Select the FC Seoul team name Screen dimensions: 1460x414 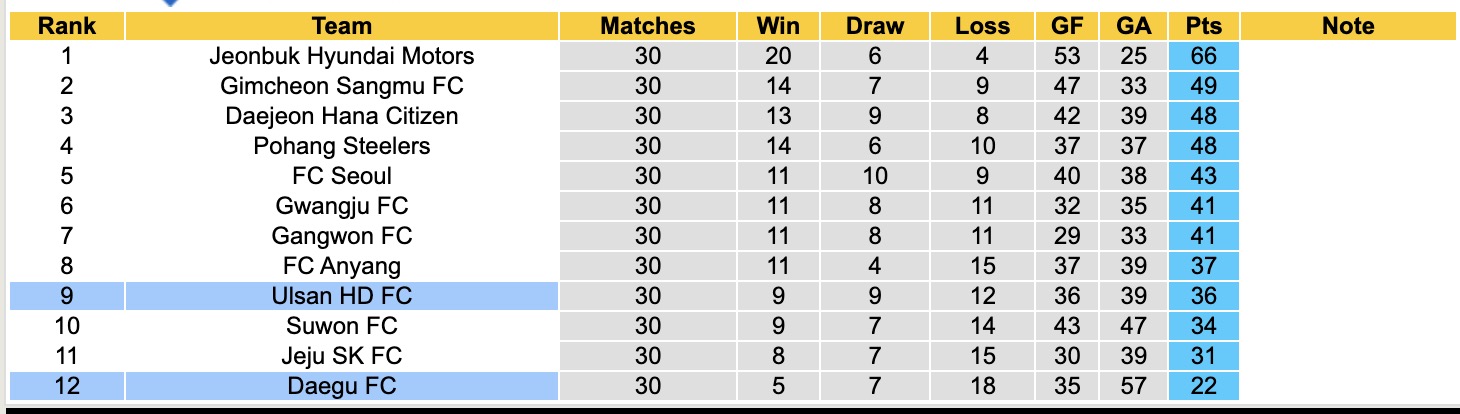342,176
